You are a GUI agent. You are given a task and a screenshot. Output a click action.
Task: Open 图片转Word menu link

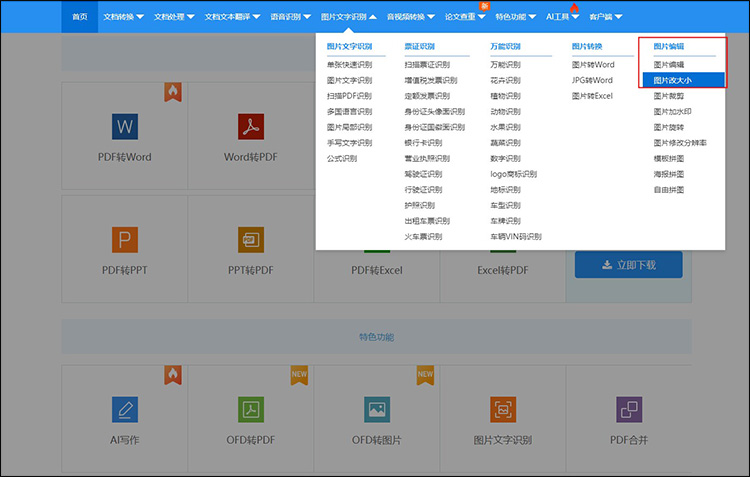(x=593, y=65)
